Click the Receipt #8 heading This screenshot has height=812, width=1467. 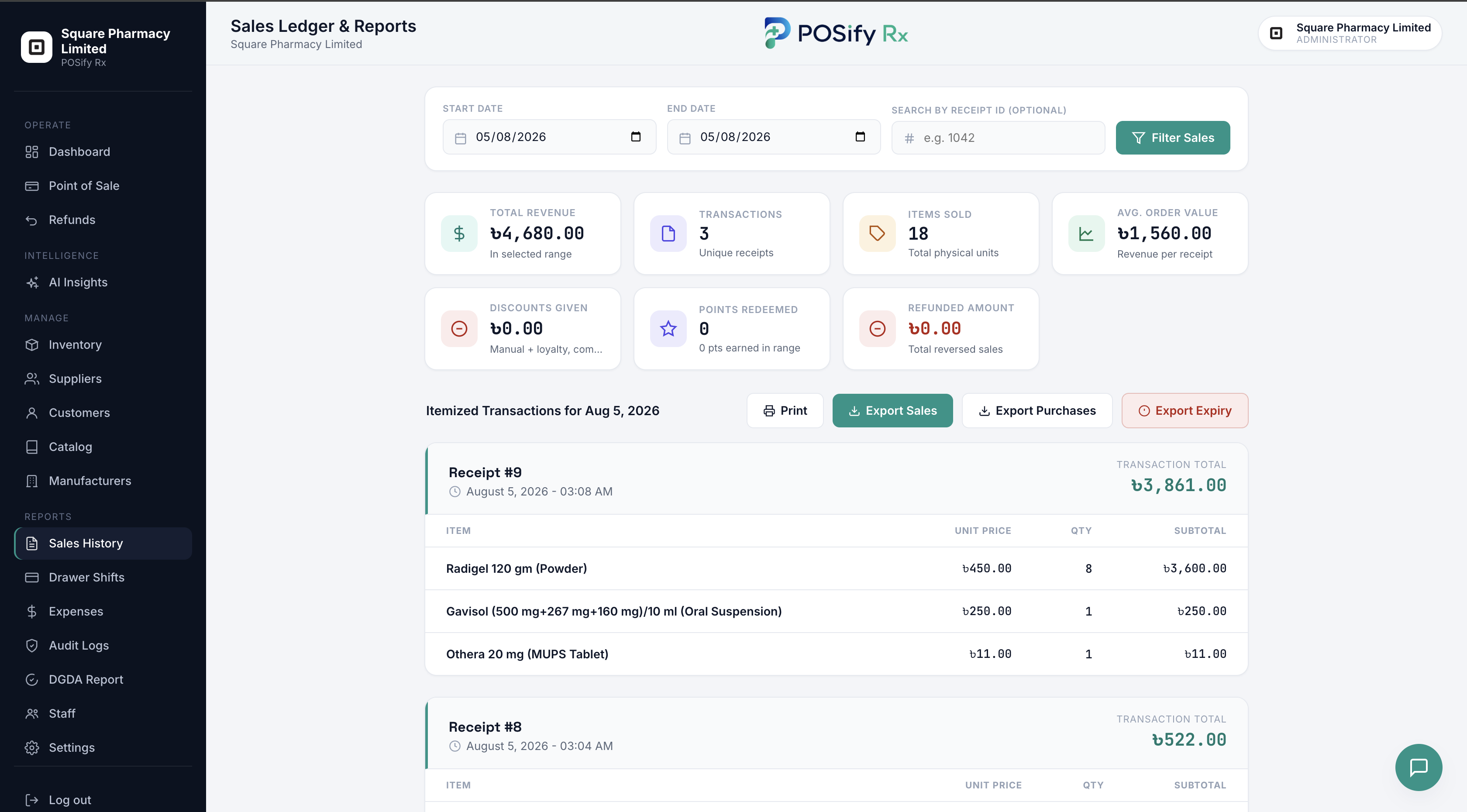click(485, 727)
